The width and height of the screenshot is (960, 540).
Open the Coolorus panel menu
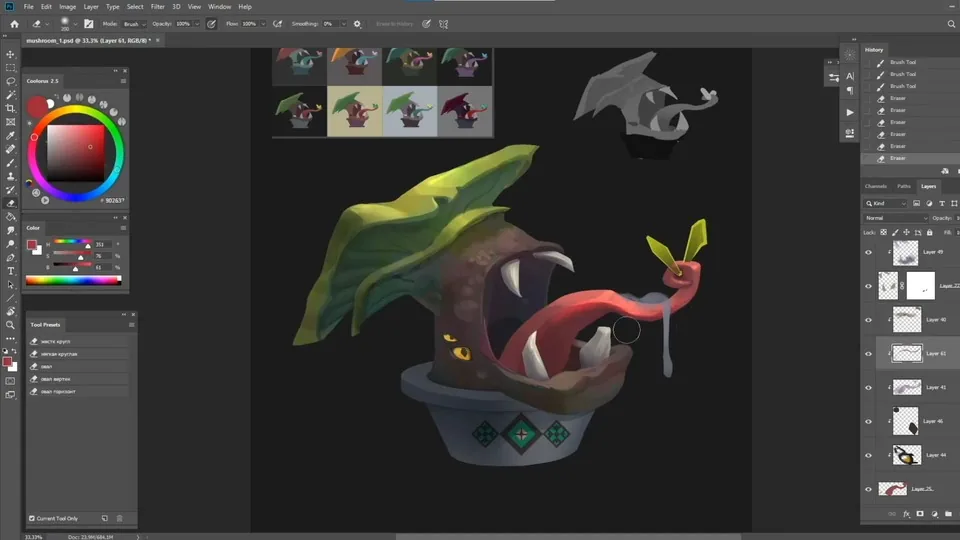(x=123, y=81)
